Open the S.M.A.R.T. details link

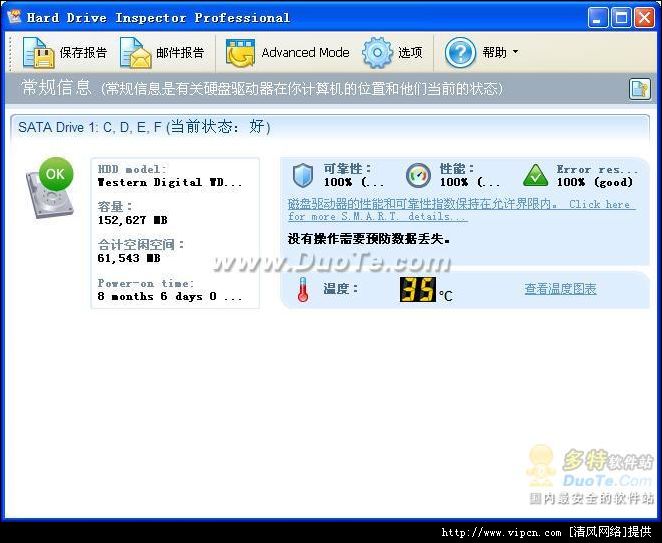click(x=461, y=210)
